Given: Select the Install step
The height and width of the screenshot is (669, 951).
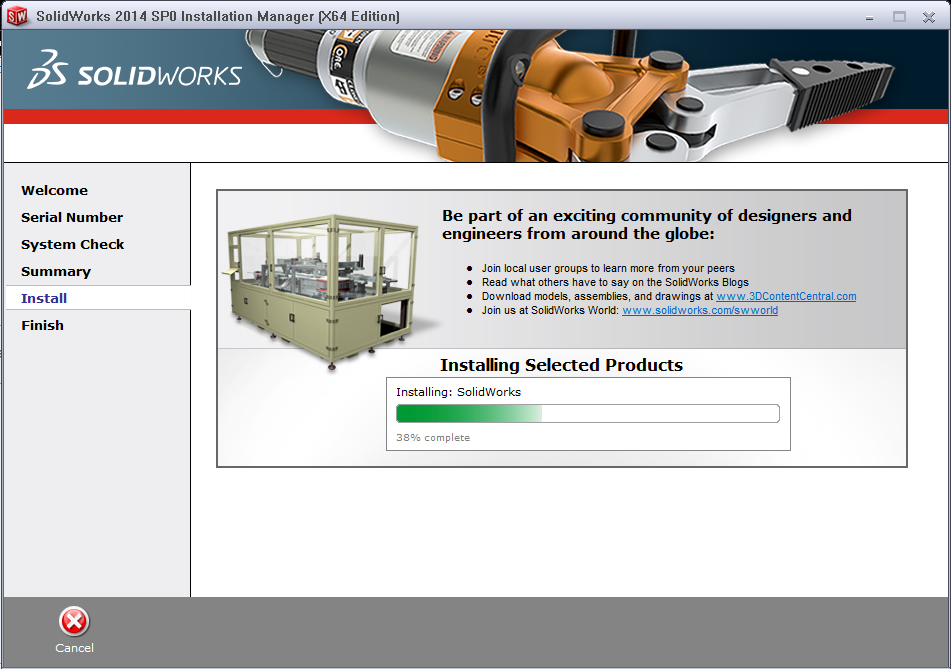Looking at the screenshot, I should [44, 298].
